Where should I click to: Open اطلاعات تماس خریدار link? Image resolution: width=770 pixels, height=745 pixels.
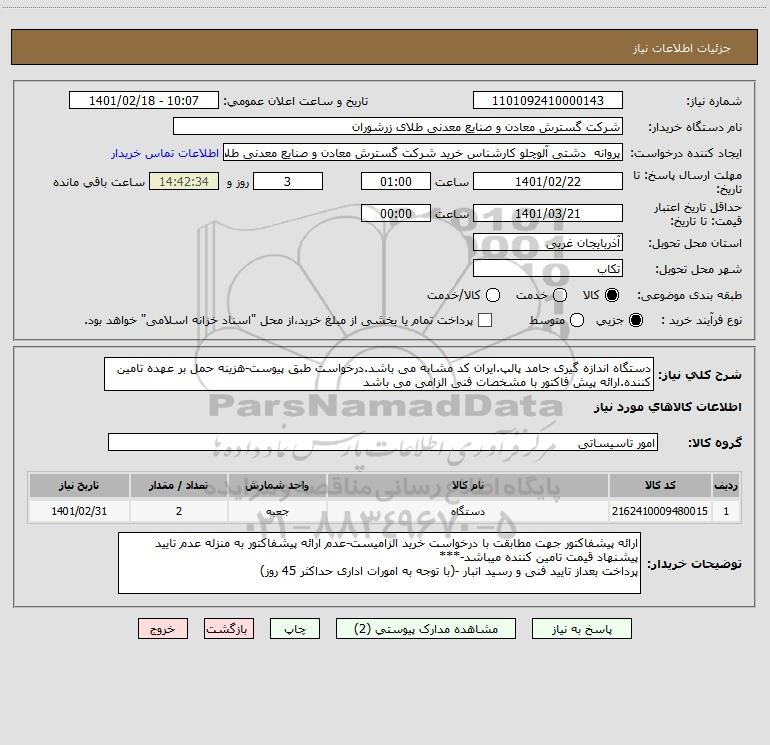[x=165, y=153]
